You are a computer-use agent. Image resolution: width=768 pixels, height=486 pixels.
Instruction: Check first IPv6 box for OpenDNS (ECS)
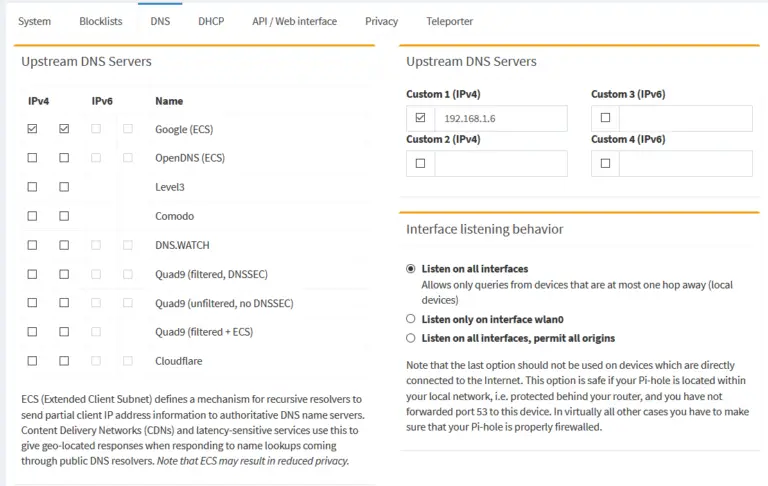click(x=96, y=158)
